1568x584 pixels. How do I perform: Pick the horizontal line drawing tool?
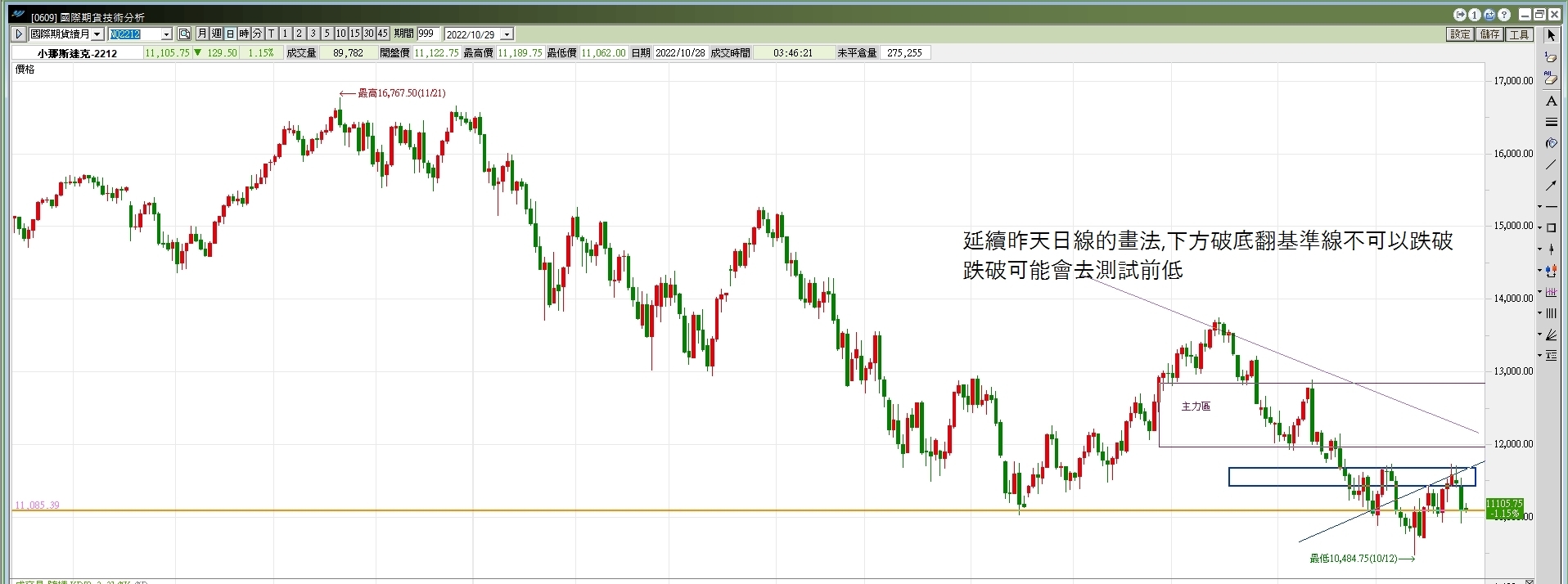1552,207
